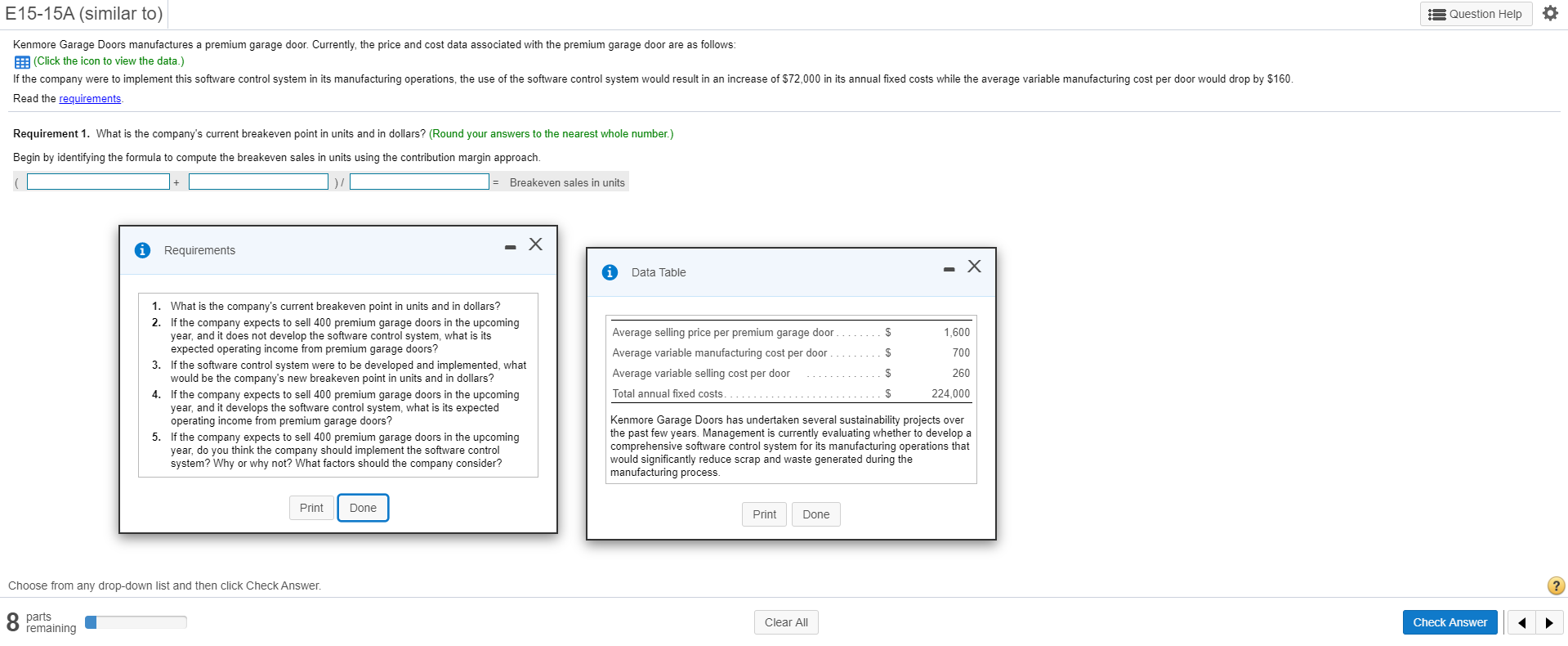Viewport: 1568px width, 646px height.
Task: Click requirement 5 text about implementing the software
Action: 345,451
